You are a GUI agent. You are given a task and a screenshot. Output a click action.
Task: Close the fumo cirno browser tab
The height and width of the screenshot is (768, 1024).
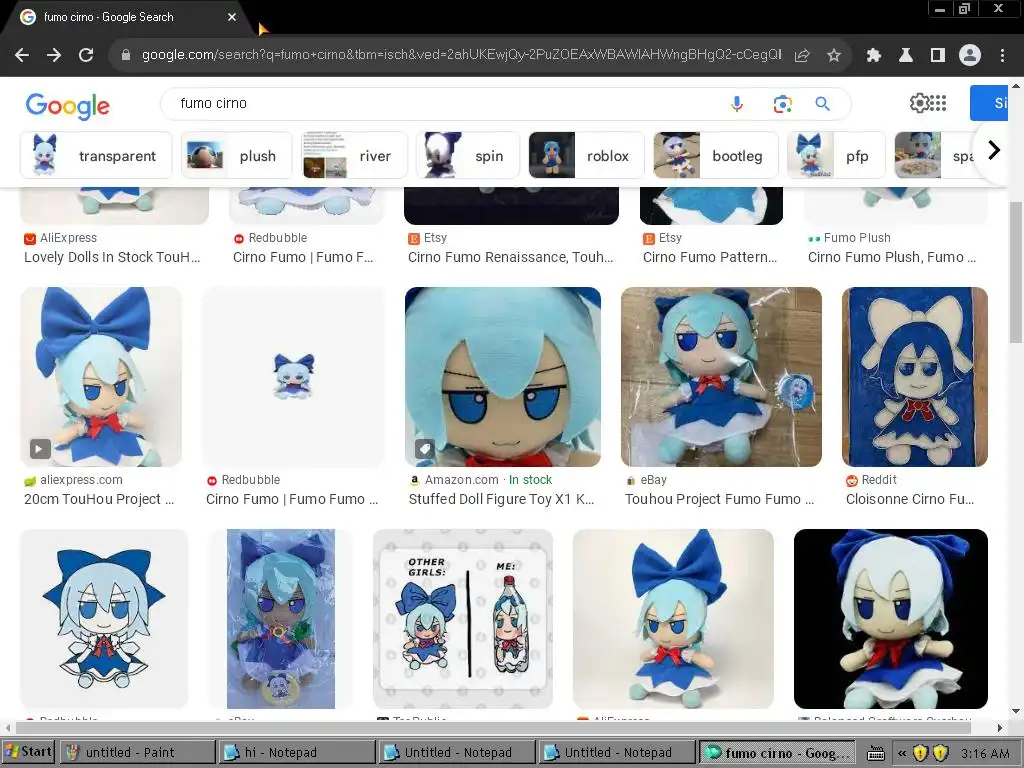point(232,17)
